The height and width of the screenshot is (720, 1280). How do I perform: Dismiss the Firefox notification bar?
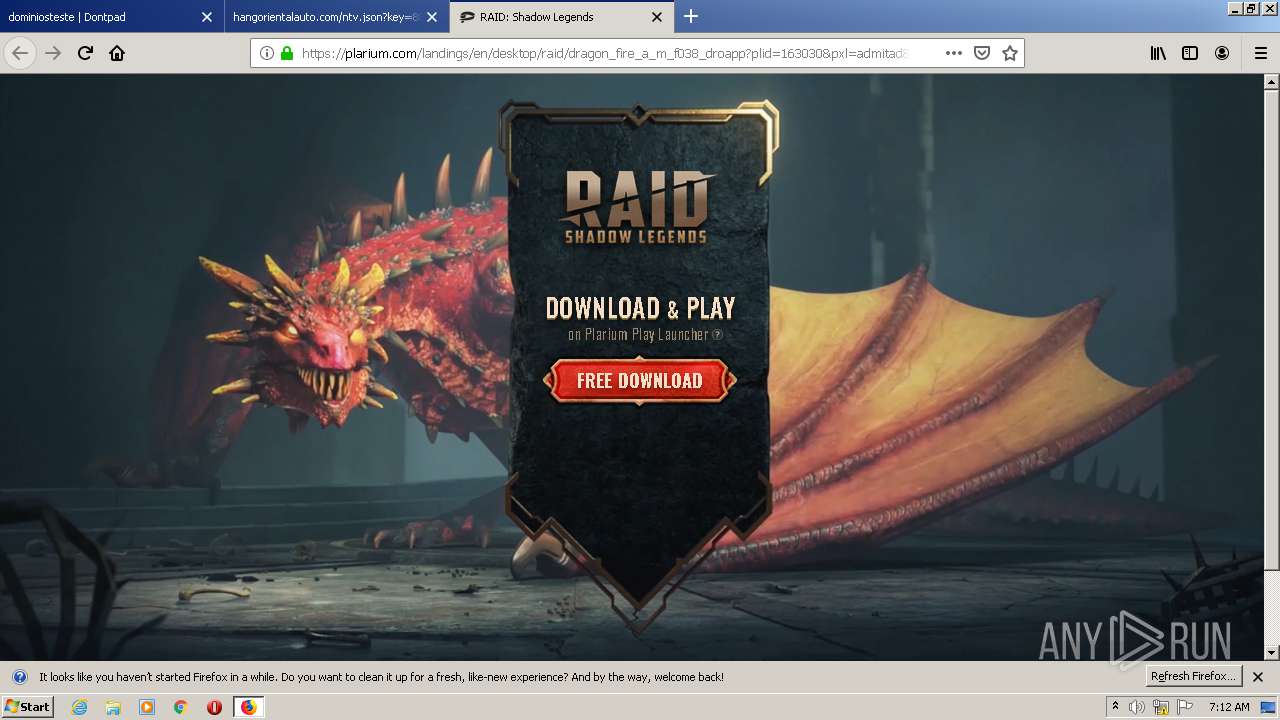1258,677
